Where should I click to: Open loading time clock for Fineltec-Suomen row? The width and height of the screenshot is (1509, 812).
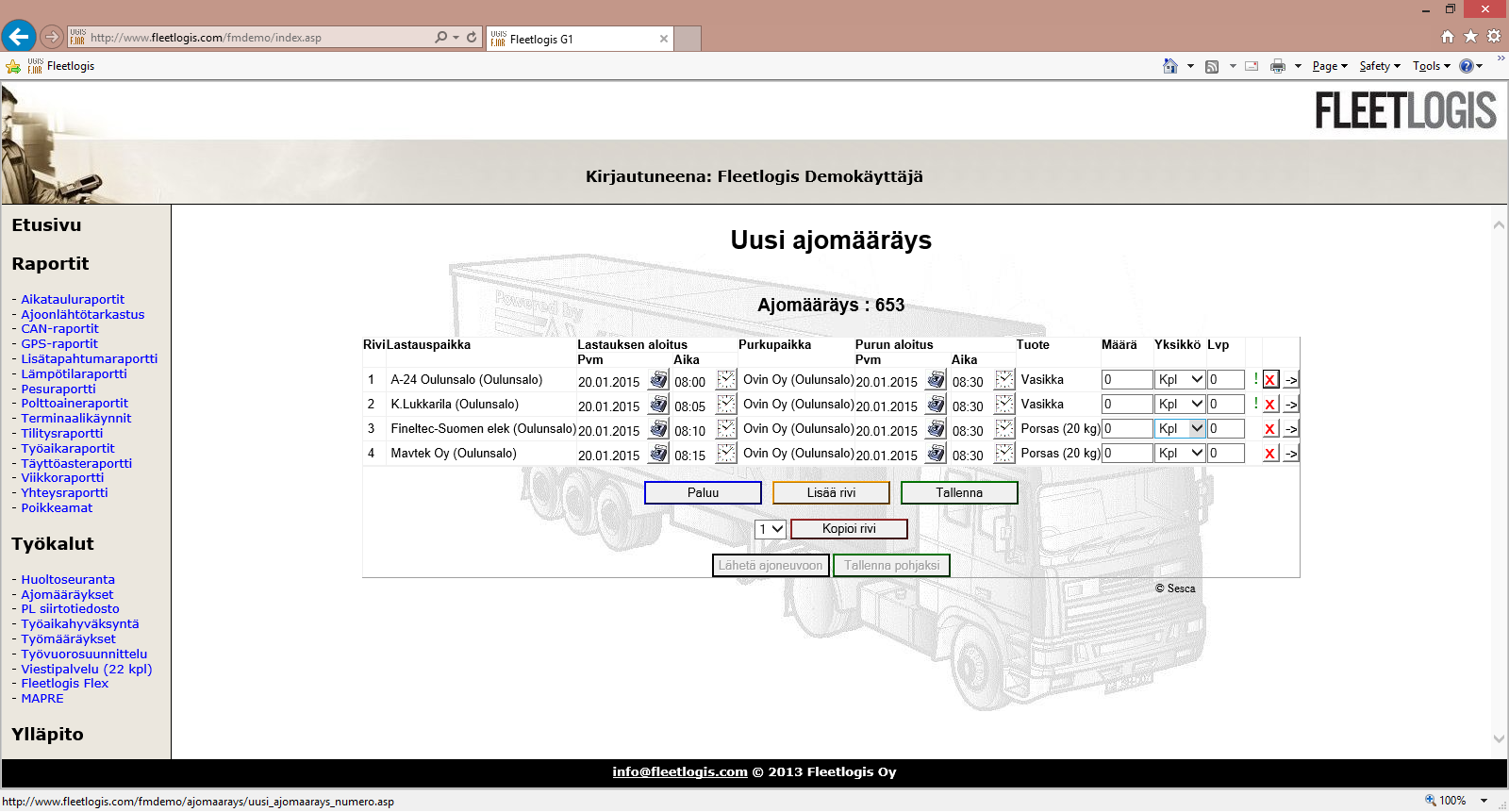[x=726, y=429]
